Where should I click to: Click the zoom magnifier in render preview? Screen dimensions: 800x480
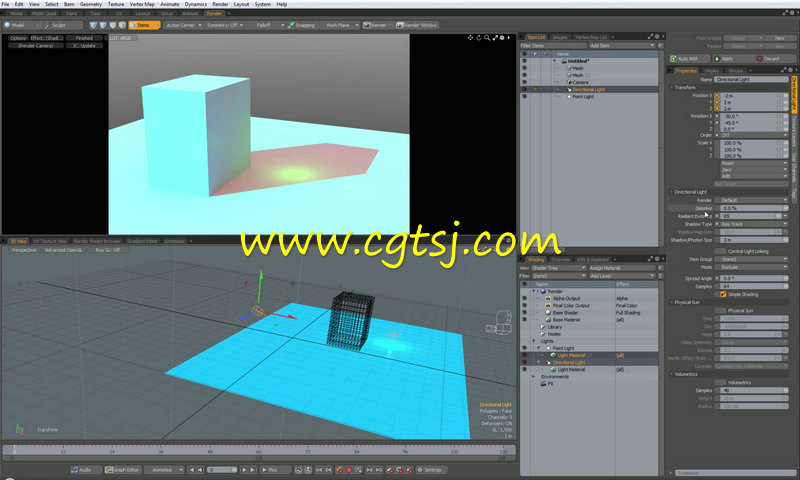click(487, 38)
